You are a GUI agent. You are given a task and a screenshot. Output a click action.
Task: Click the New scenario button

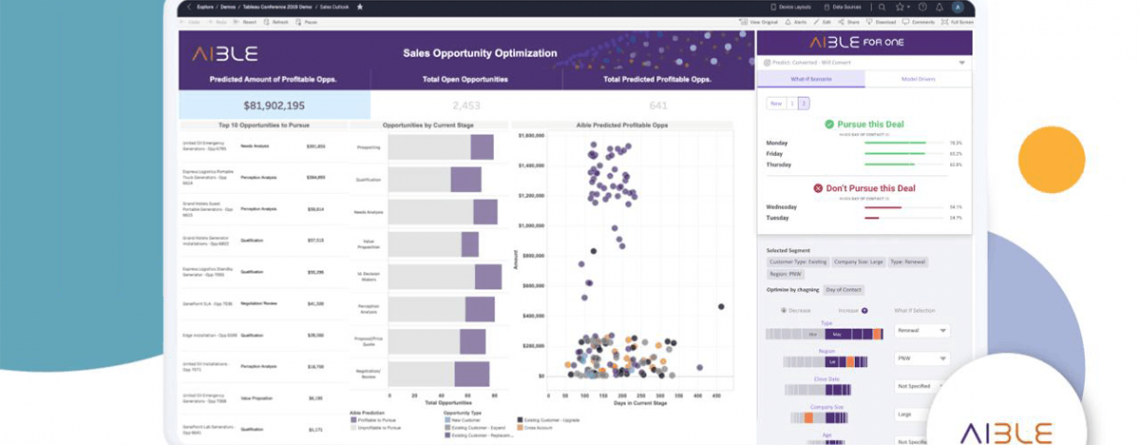776,103
